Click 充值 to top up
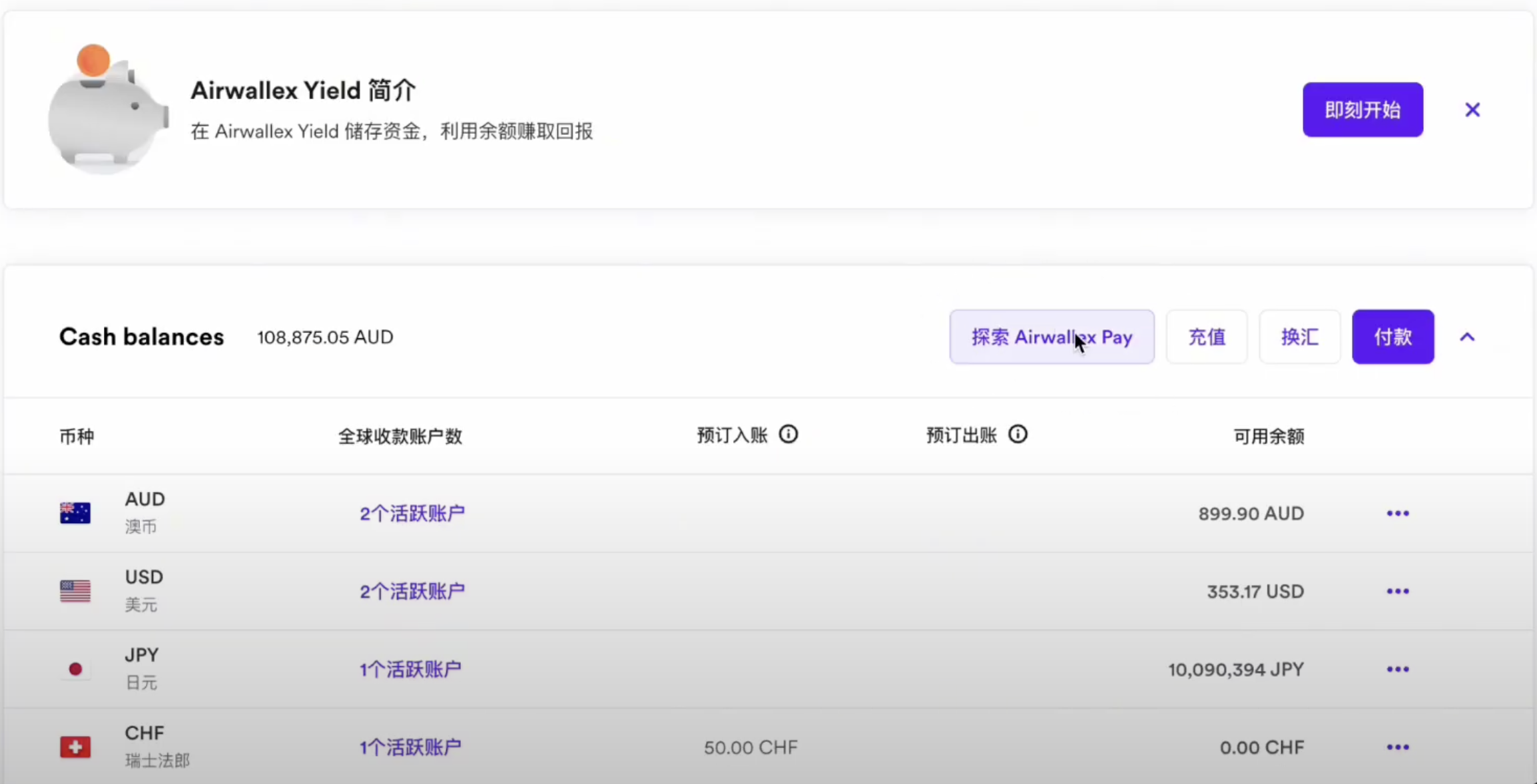 tap(1207, 337)
